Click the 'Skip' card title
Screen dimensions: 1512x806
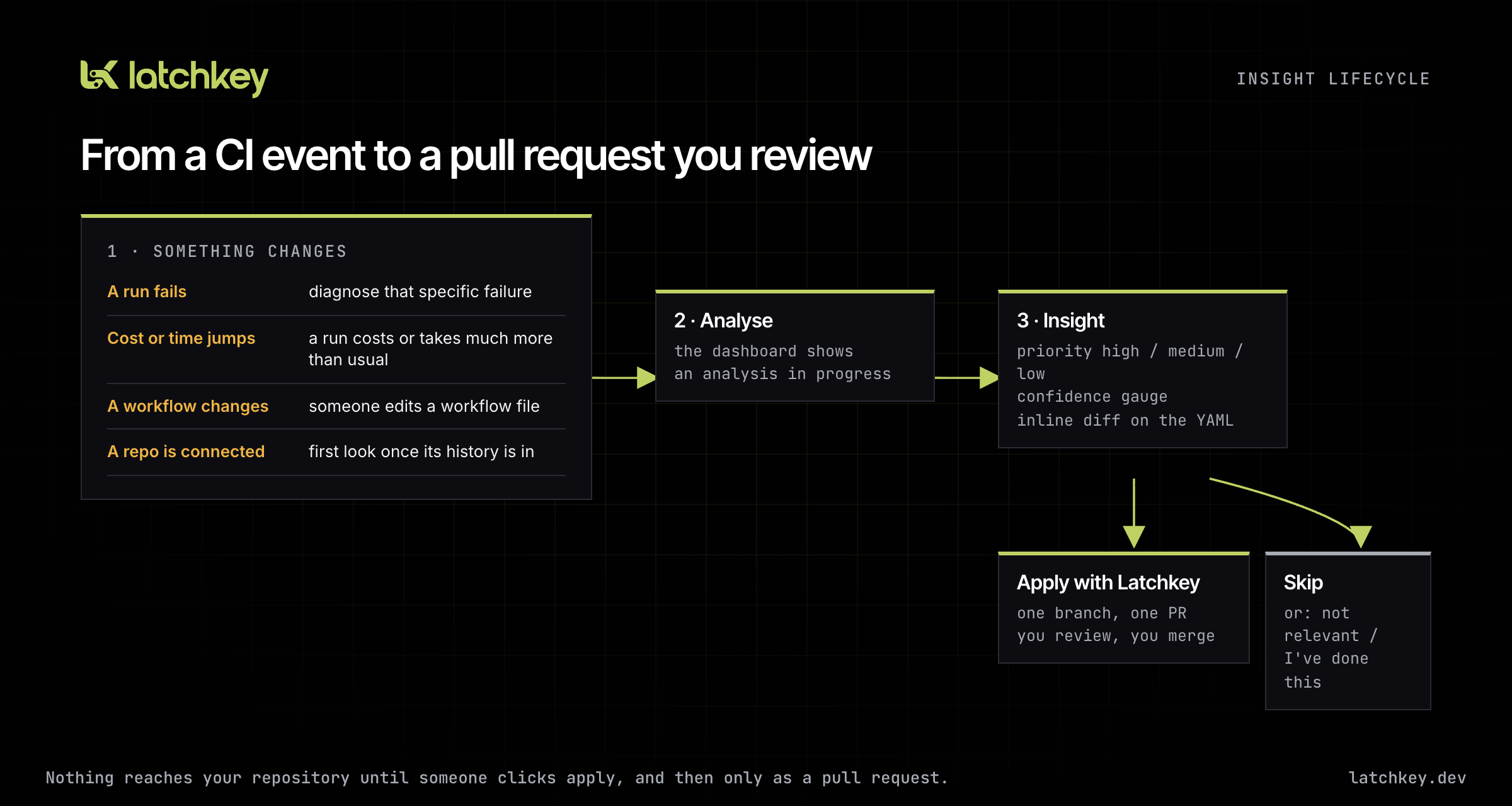tap(1303, 583)
